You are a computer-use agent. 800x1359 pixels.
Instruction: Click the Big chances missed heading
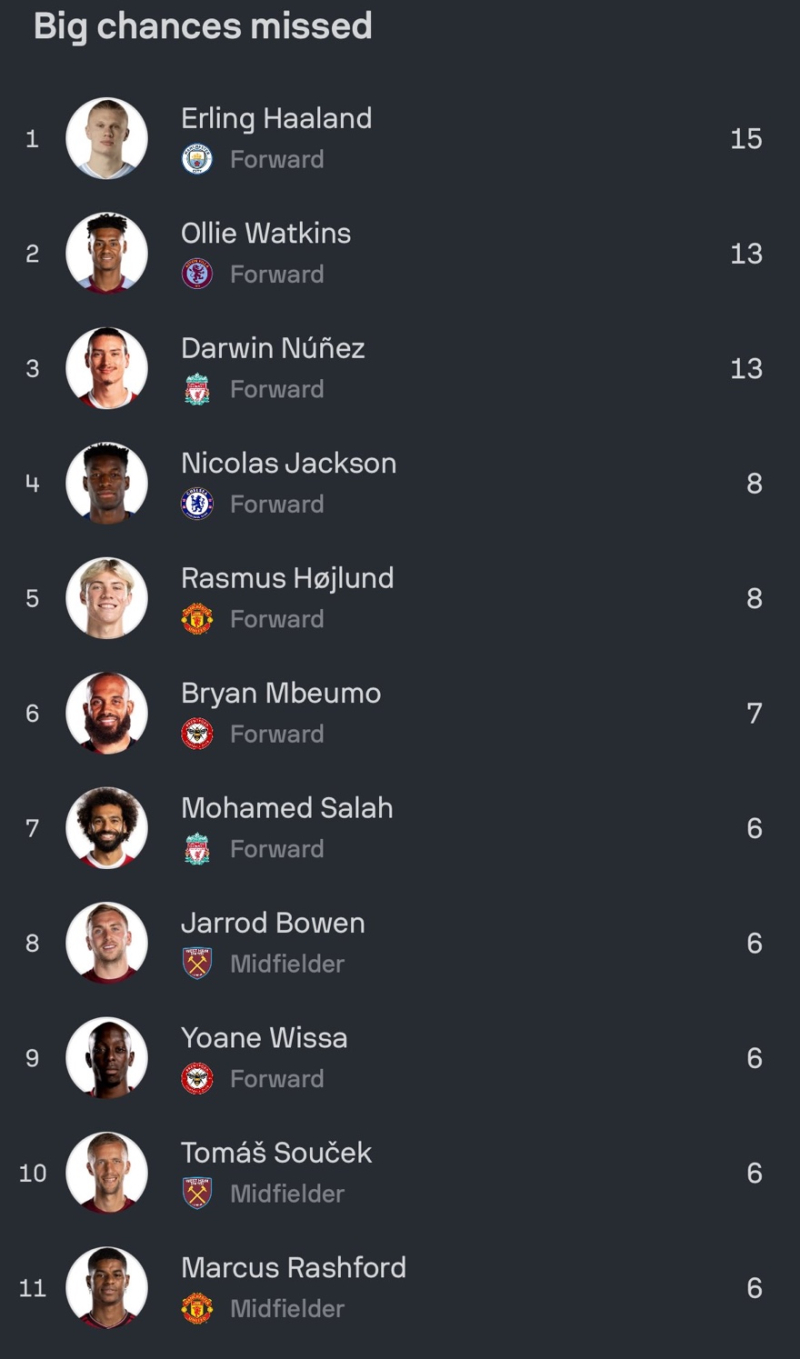(x=203, y=26)
